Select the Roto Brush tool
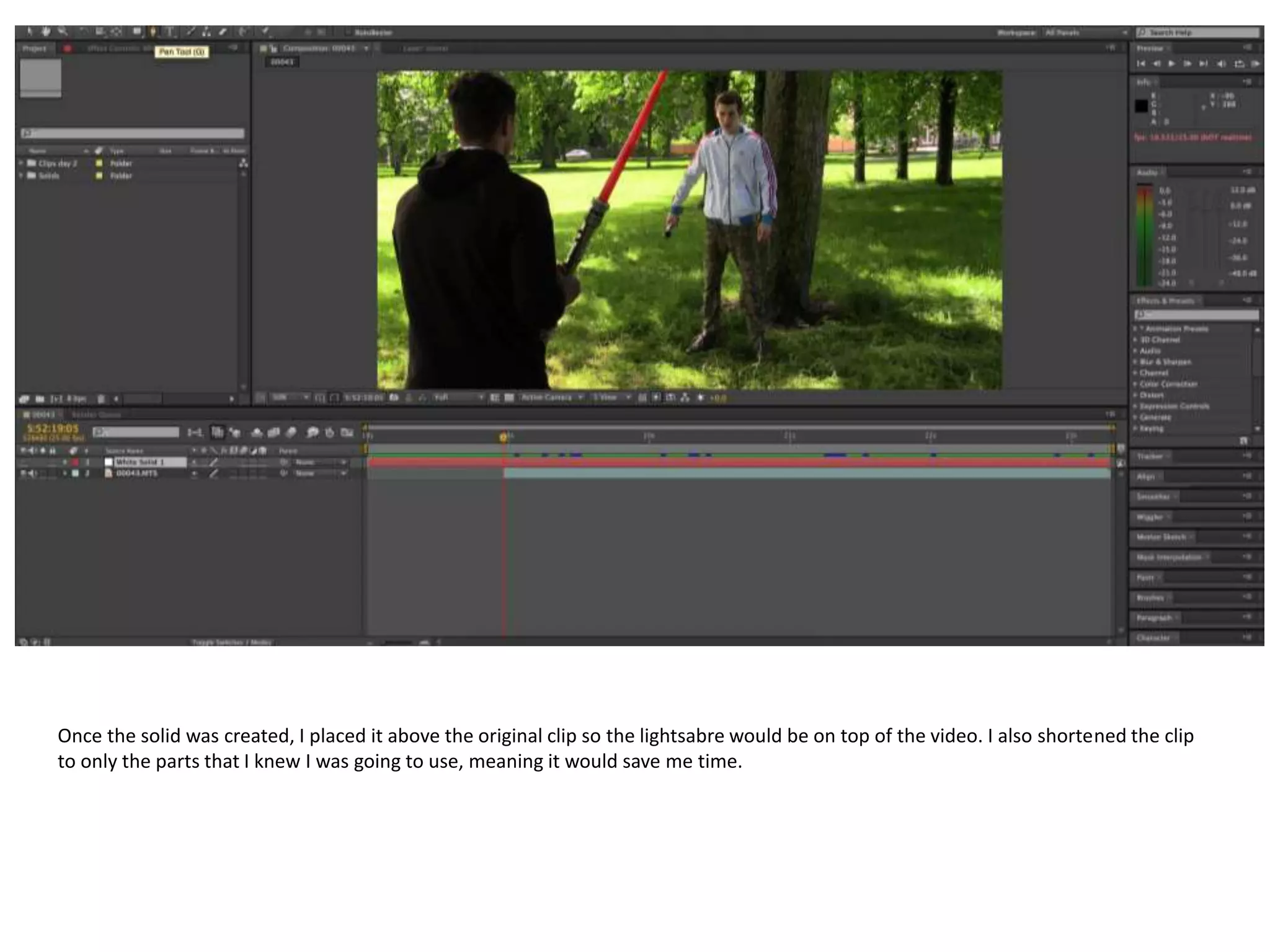The image size is (1270, 952). pyautogui.click(x=244, y=32)
